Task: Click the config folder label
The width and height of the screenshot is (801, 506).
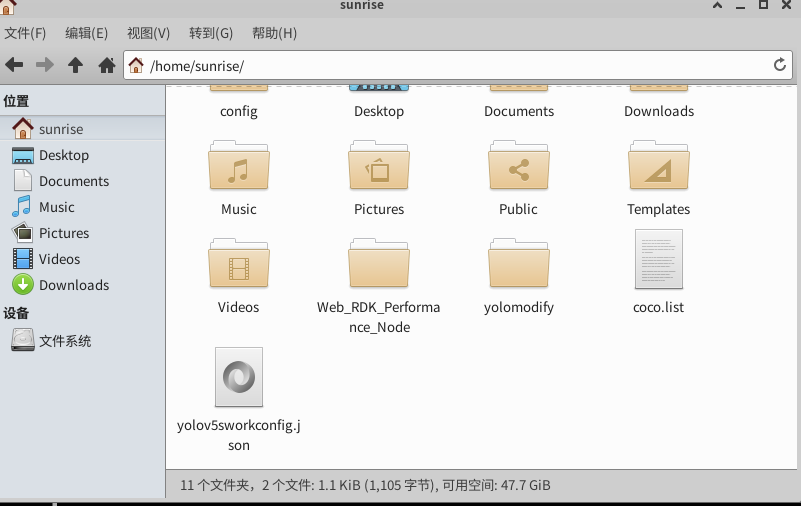Action: coord(239,111)
